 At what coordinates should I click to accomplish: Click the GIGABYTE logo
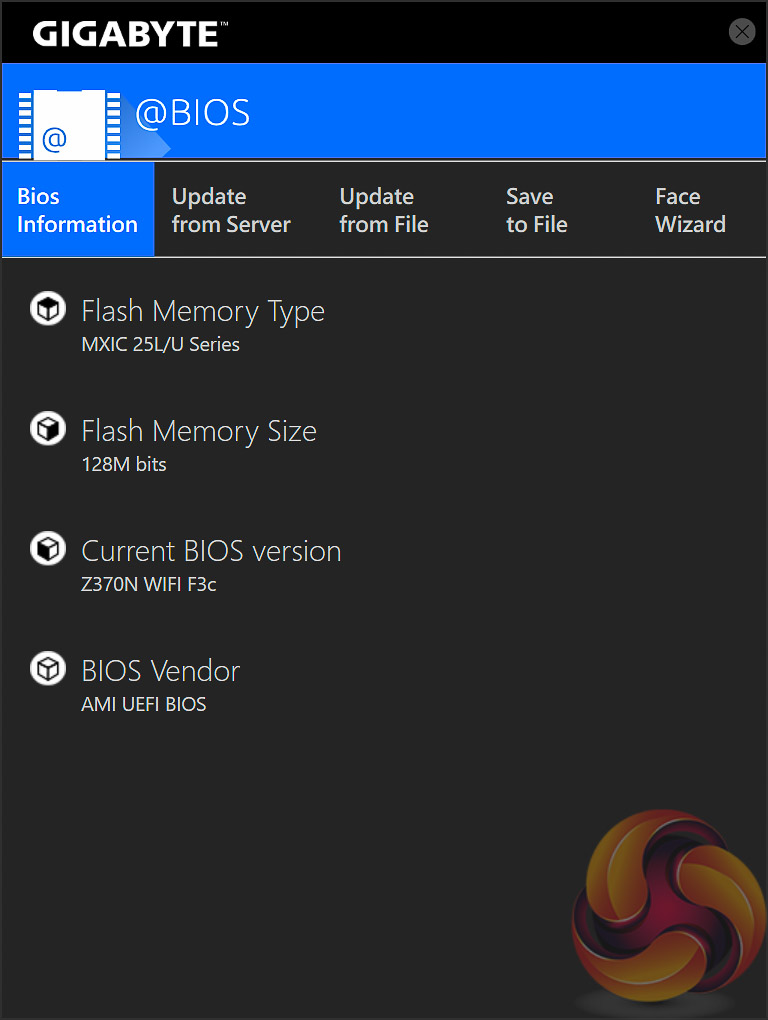[x=129, y=35]
